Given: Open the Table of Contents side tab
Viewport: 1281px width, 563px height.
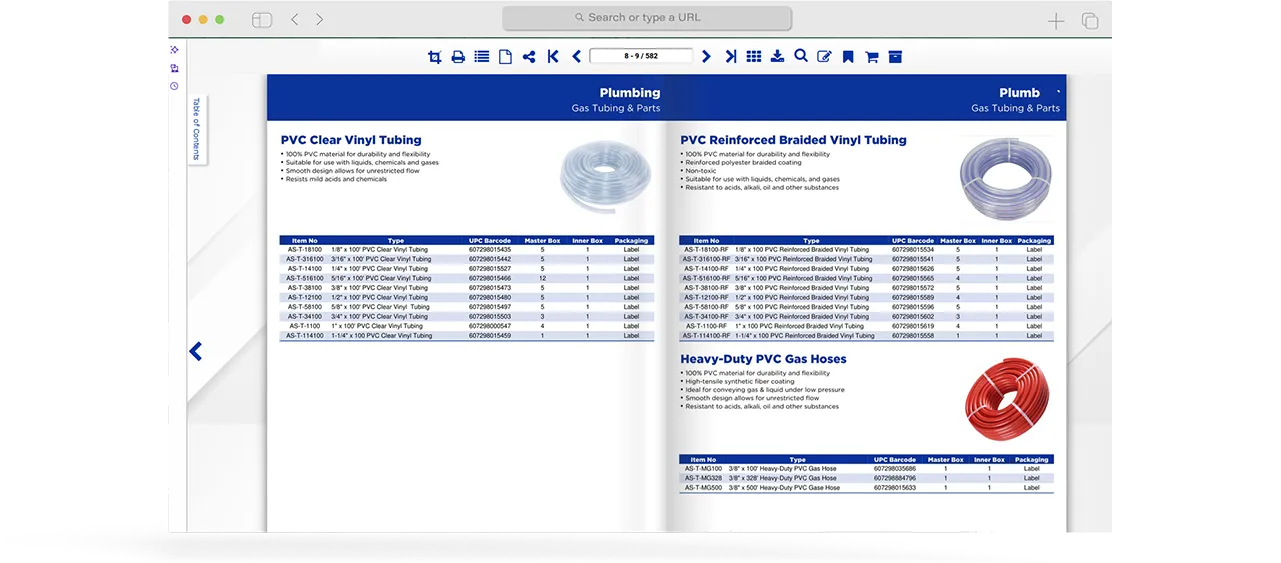Looking at the screenshot, I should tap(197, 129).
